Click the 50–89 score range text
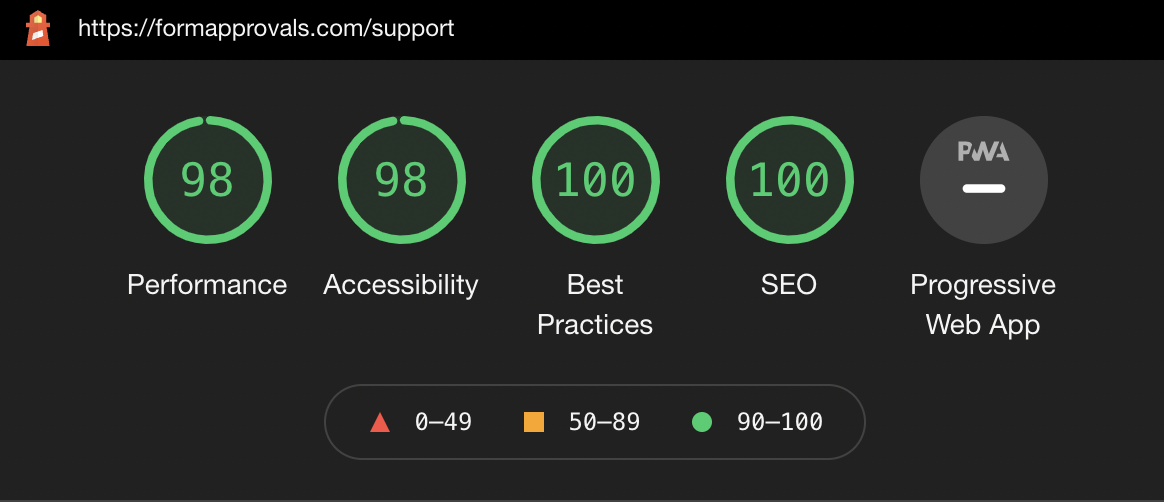 point(604,422)
